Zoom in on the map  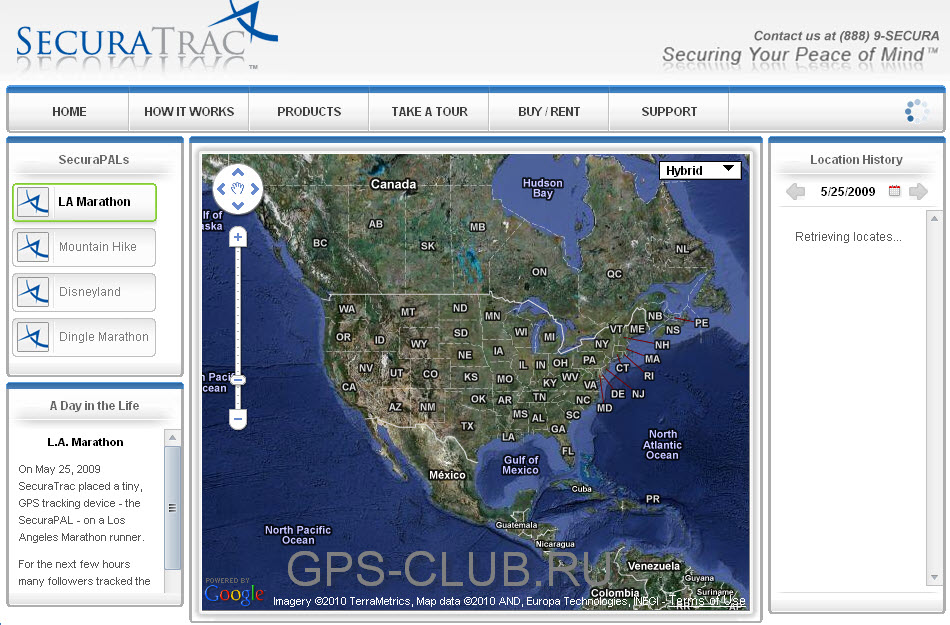click(x=238, y=237)
